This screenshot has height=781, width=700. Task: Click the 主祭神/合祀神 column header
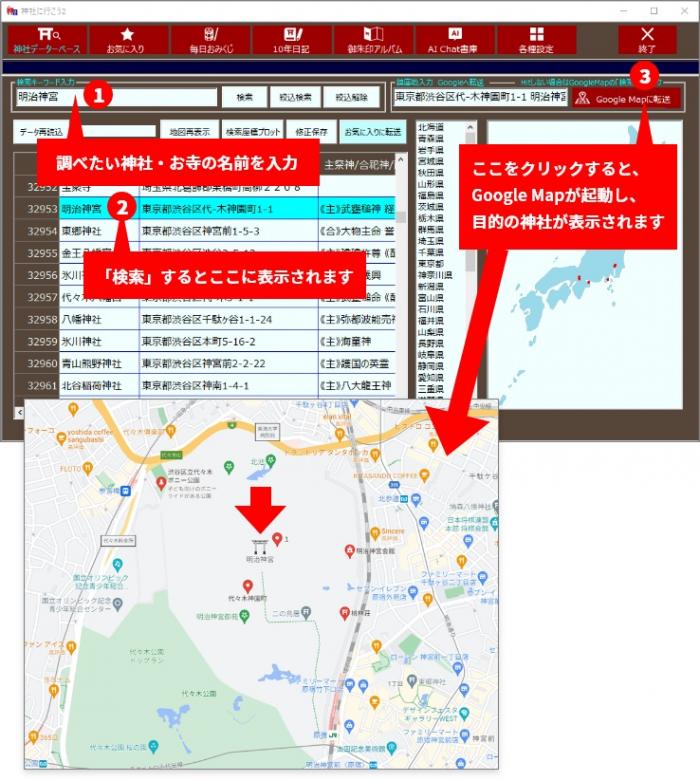pos(358,164)
